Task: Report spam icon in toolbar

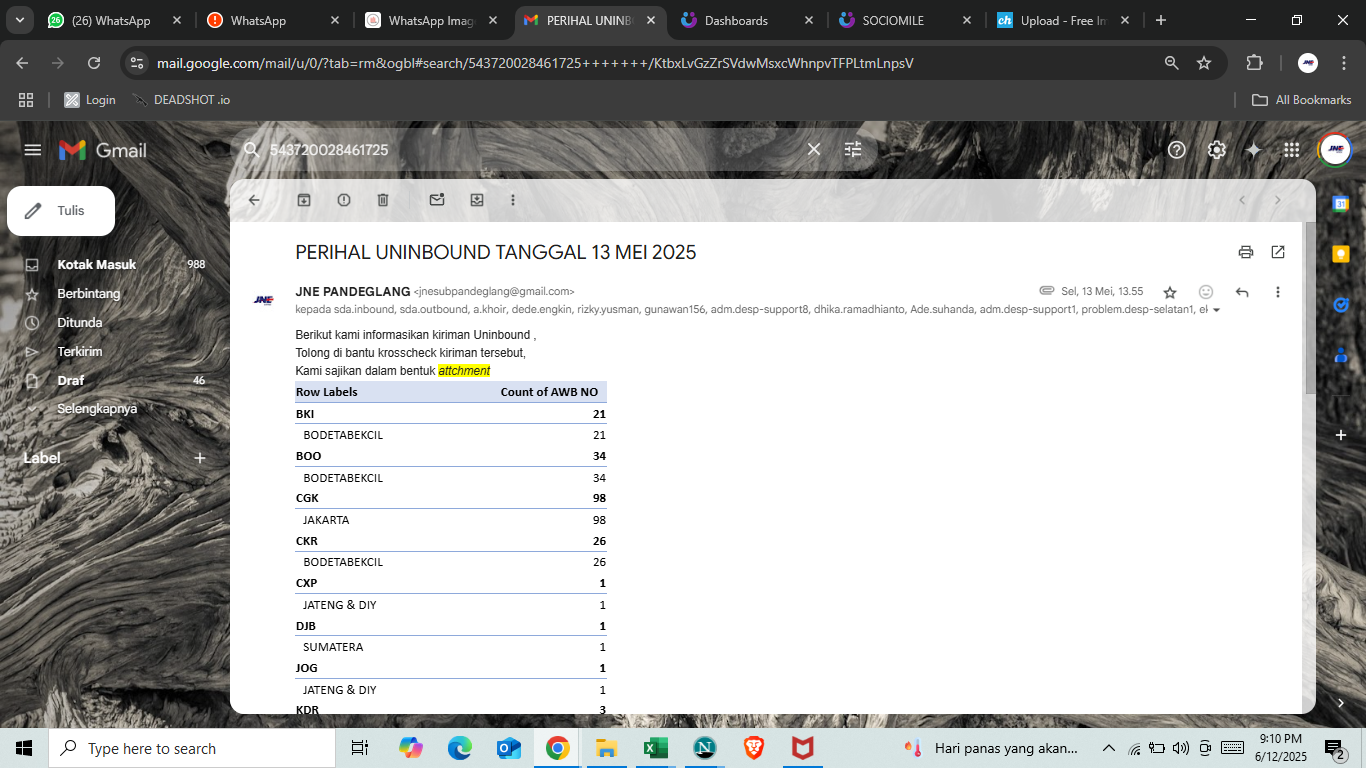Action: coord(344,200)
